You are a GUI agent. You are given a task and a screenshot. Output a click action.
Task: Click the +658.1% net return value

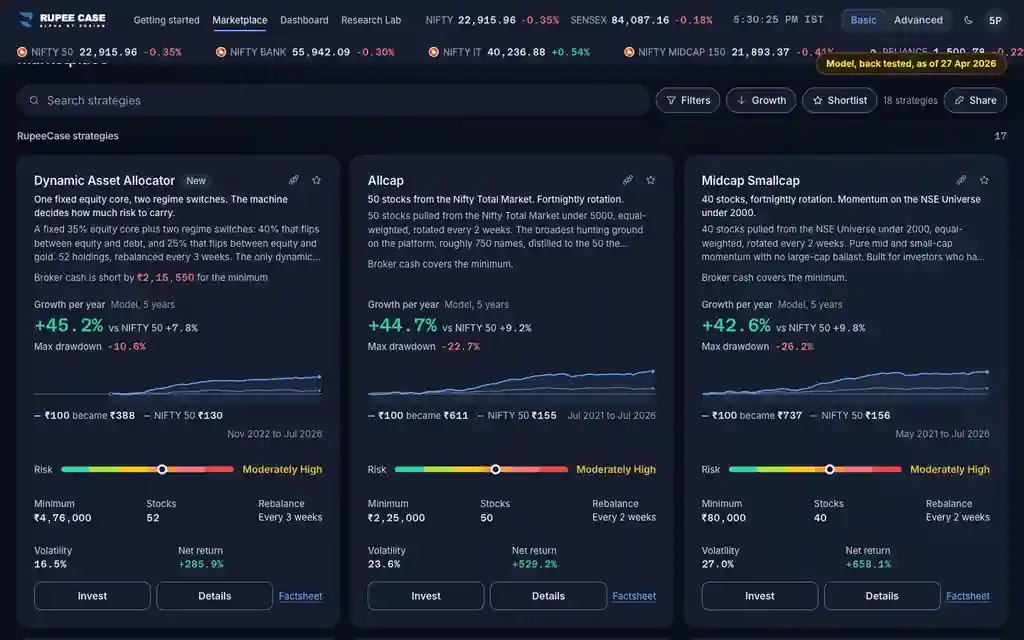point(868,564)
